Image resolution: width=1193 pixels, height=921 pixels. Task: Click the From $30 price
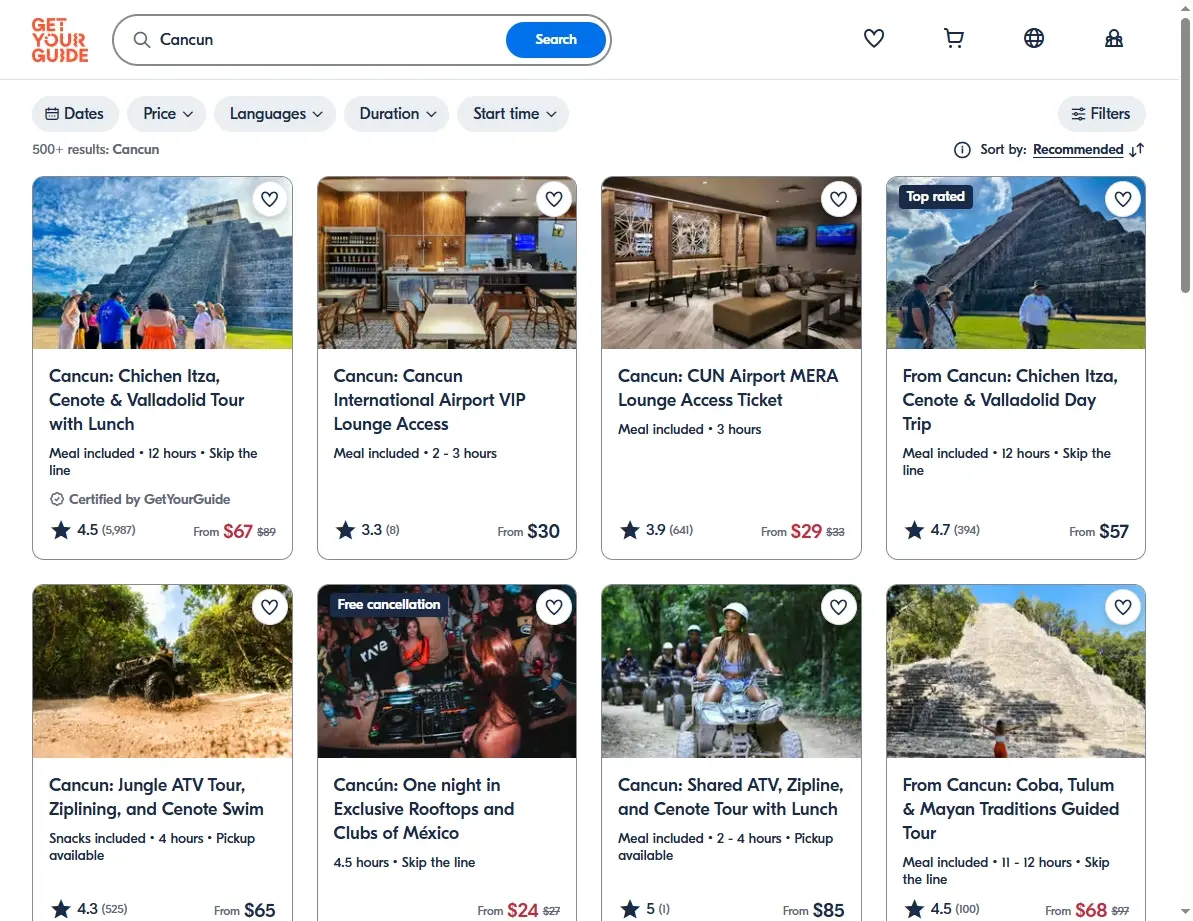529,532
